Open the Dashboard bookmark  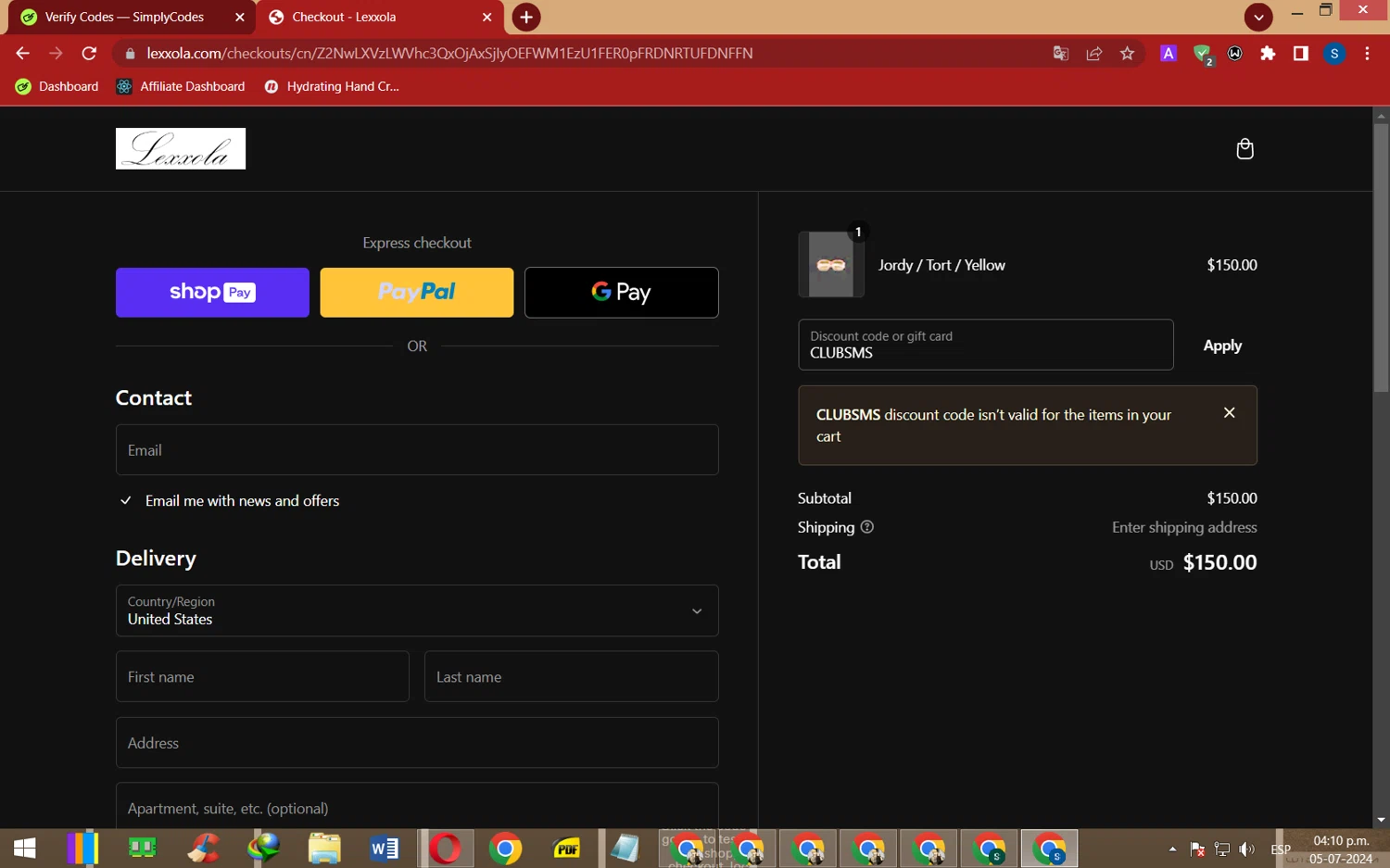[x=57, y=86]
